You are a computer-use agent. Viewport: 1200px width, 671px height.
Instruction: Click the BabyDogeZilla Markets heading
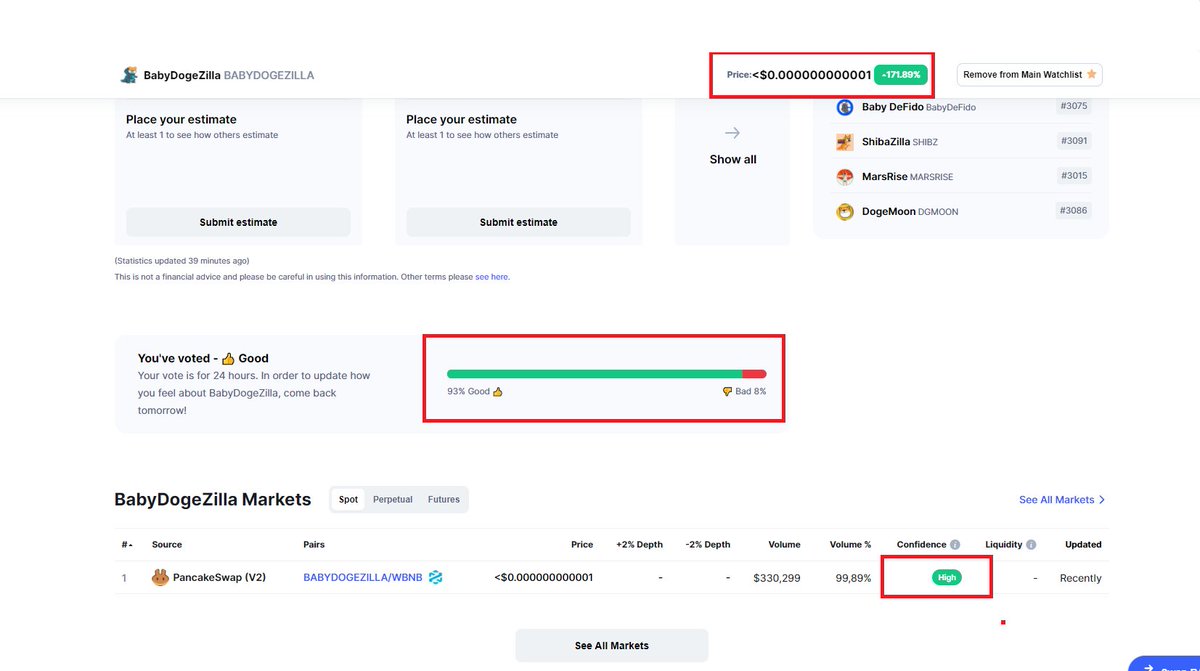[x=213, y=499]
